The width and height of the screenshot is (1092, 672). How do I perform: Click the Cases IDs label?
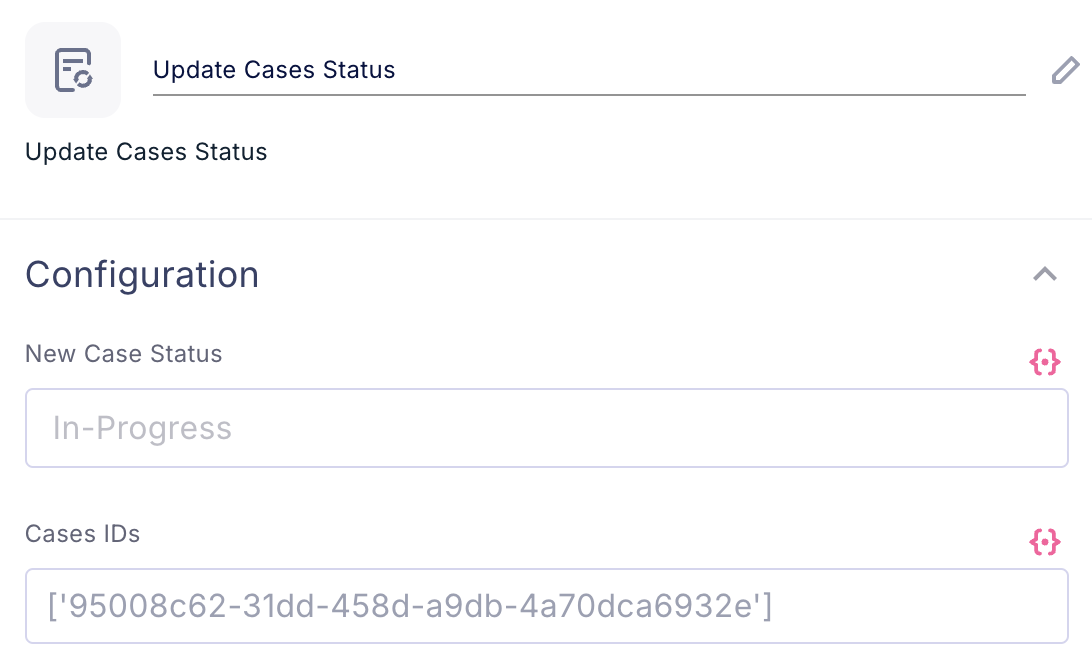click(82, 533)
